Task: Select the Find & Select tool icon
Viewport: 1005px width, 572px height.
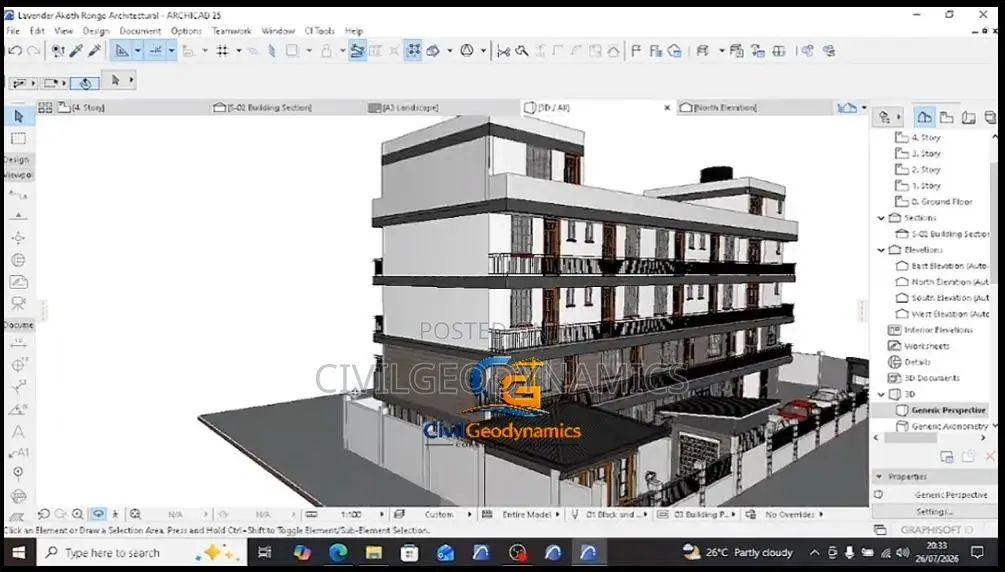Action: 58,51
